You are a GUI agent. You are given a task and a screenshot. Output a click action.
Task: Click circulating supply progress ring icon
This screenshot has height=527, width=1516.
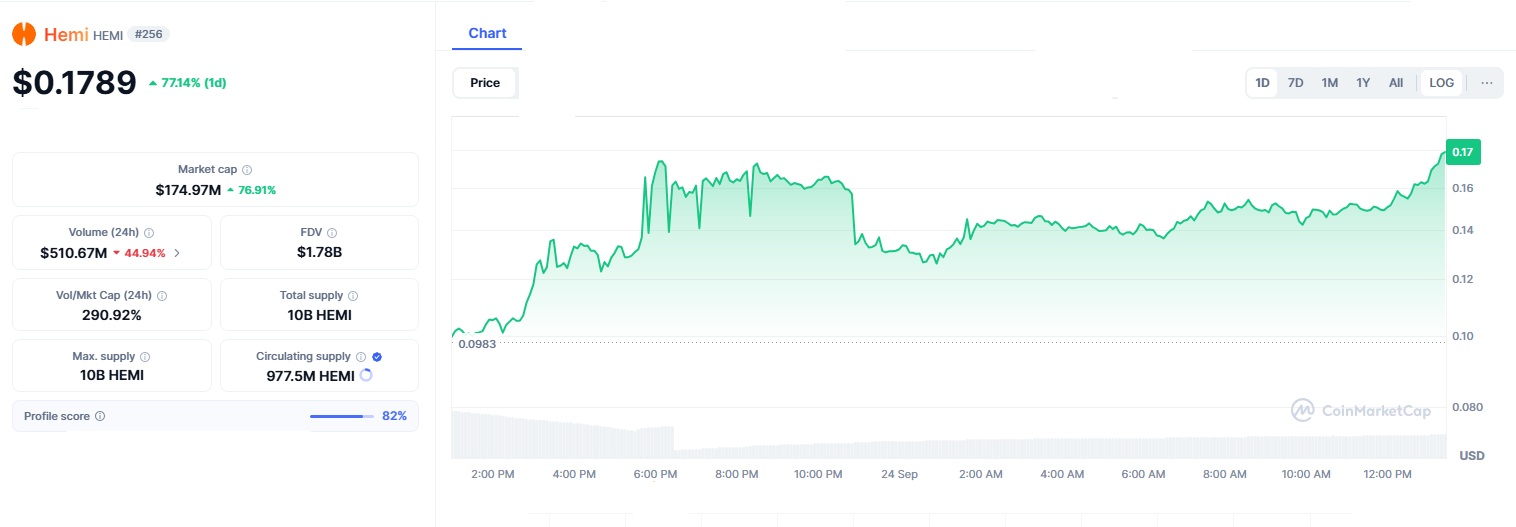[366, 375]
